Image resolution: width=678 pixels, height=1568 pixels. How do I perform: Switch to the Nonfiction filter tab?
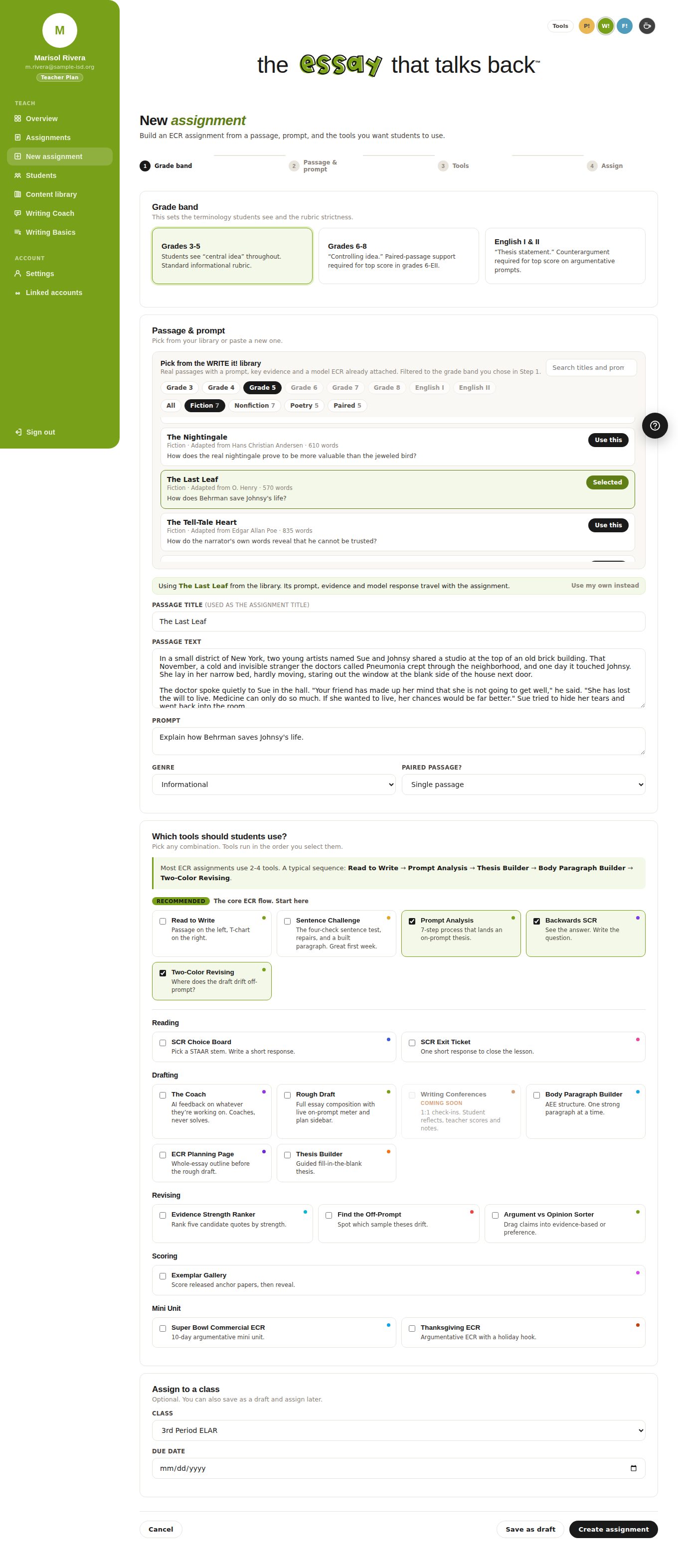254,405
